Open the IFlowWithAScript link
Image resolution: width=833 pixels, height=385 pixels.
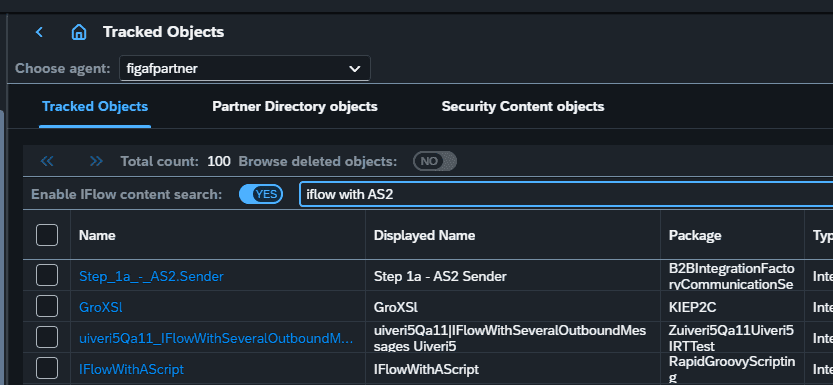point(131,369)
